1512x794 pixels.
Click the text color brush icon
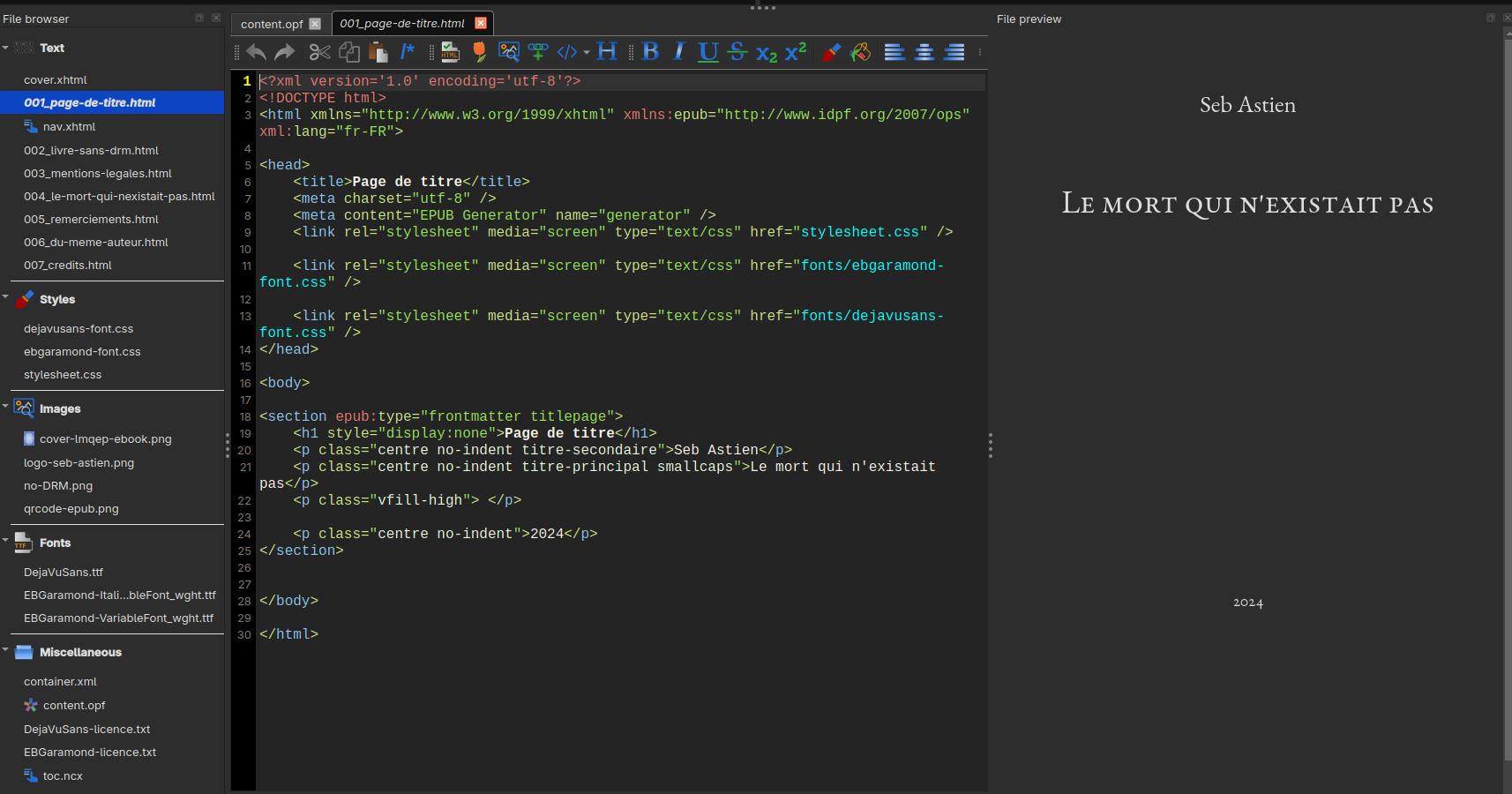pyautogui.click(x=830, y=52)
